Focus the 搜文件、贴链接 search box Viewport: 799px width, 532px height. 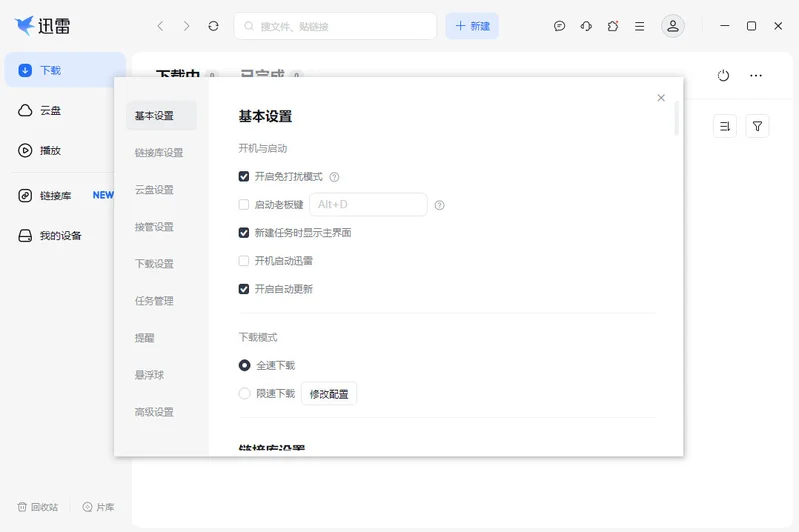pyautogui.click(x=335, y=26)
